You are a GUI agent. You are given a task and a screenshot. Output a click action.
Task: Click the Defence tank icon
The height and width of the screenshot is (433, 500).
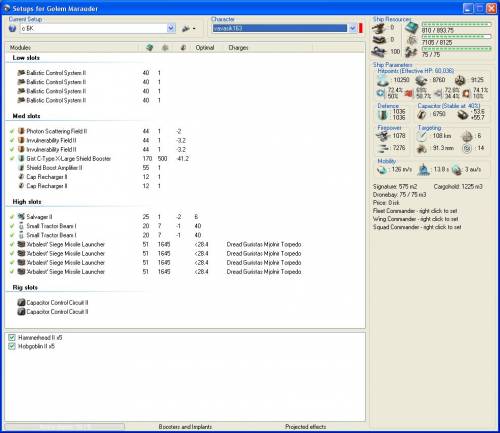click(x=383, y=114)
